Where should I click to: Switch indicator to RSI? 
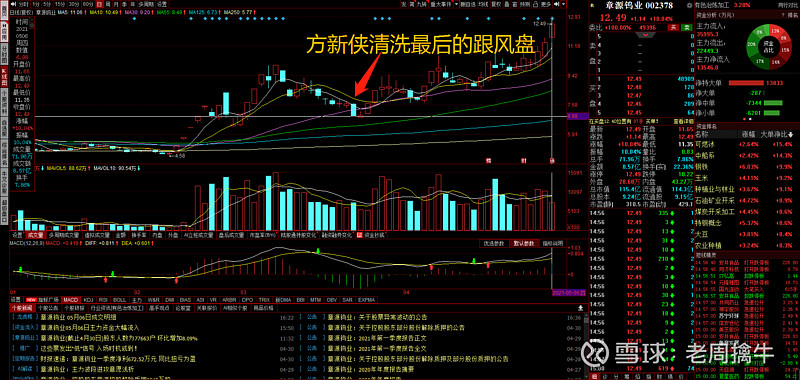(x=104, y=299)
